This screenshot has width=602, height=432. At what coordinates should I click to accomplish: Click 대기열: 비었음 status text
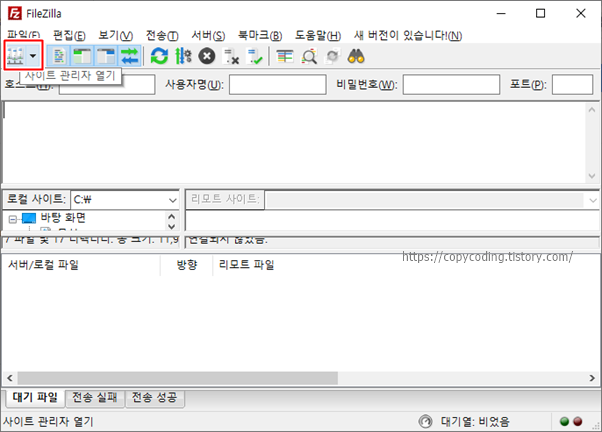475,422
